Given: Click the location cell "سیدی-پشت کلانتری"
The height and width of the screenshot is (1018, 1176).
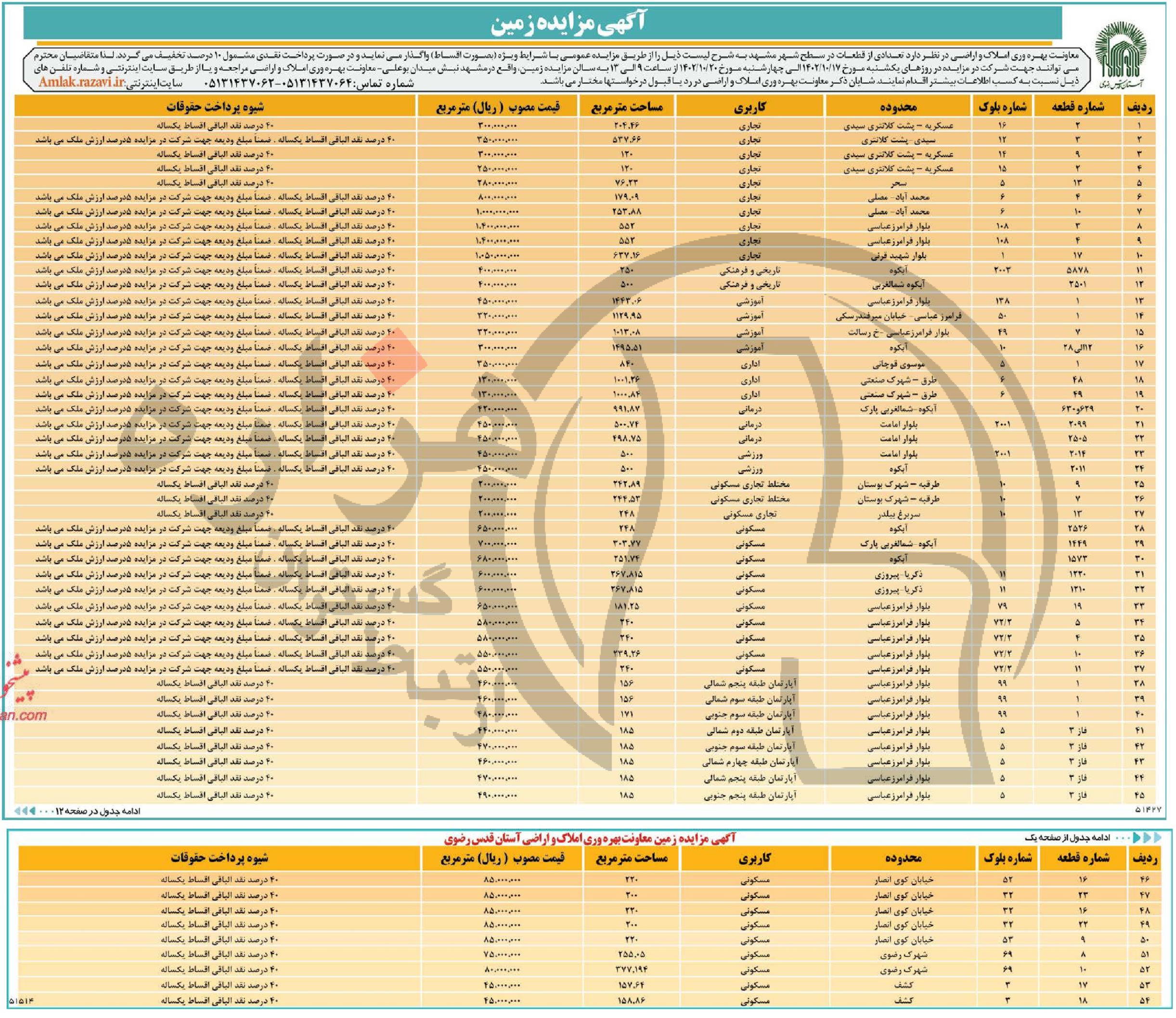Looking at the screenshot, I should tap(898, 140).
